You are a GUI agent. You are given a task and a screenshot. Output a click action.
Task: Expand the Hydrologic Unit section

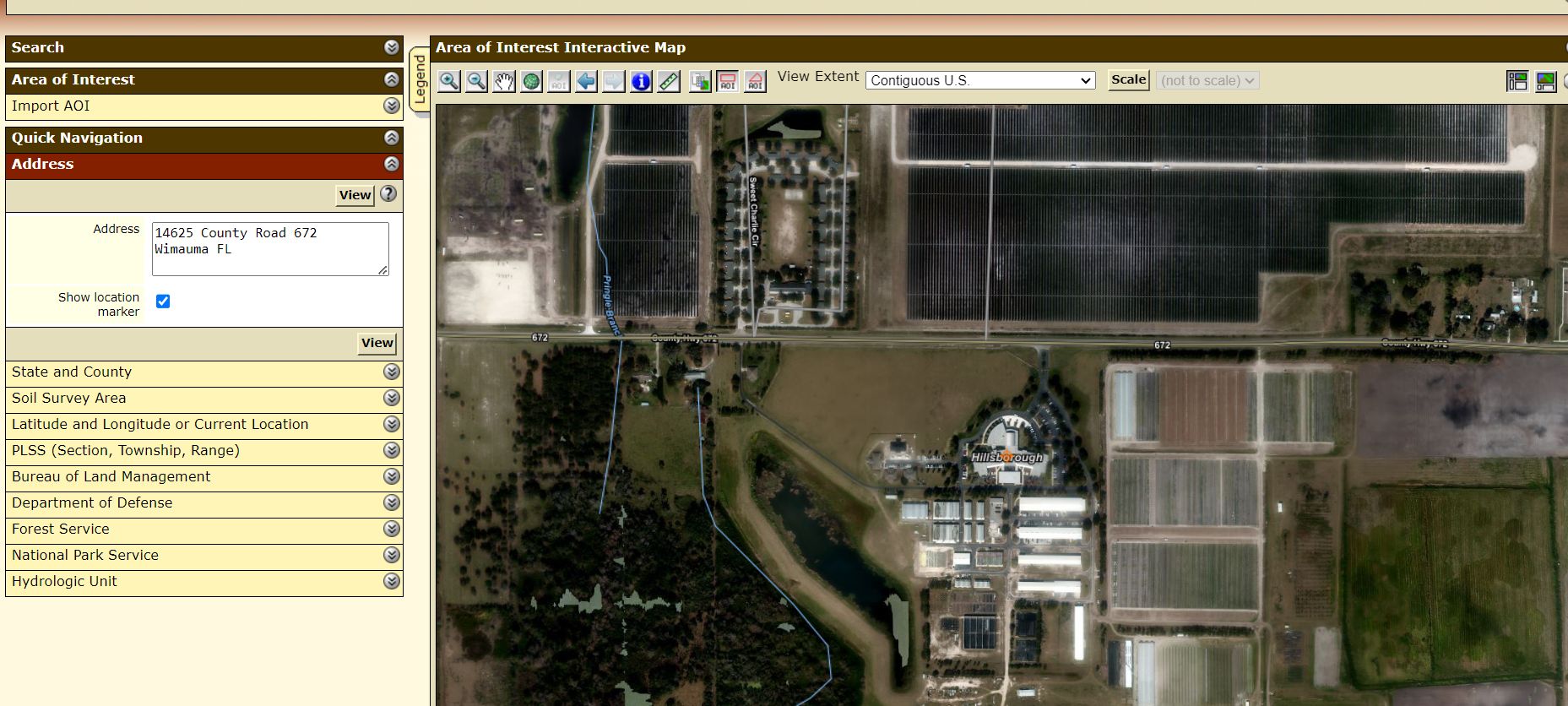[391, 581]
